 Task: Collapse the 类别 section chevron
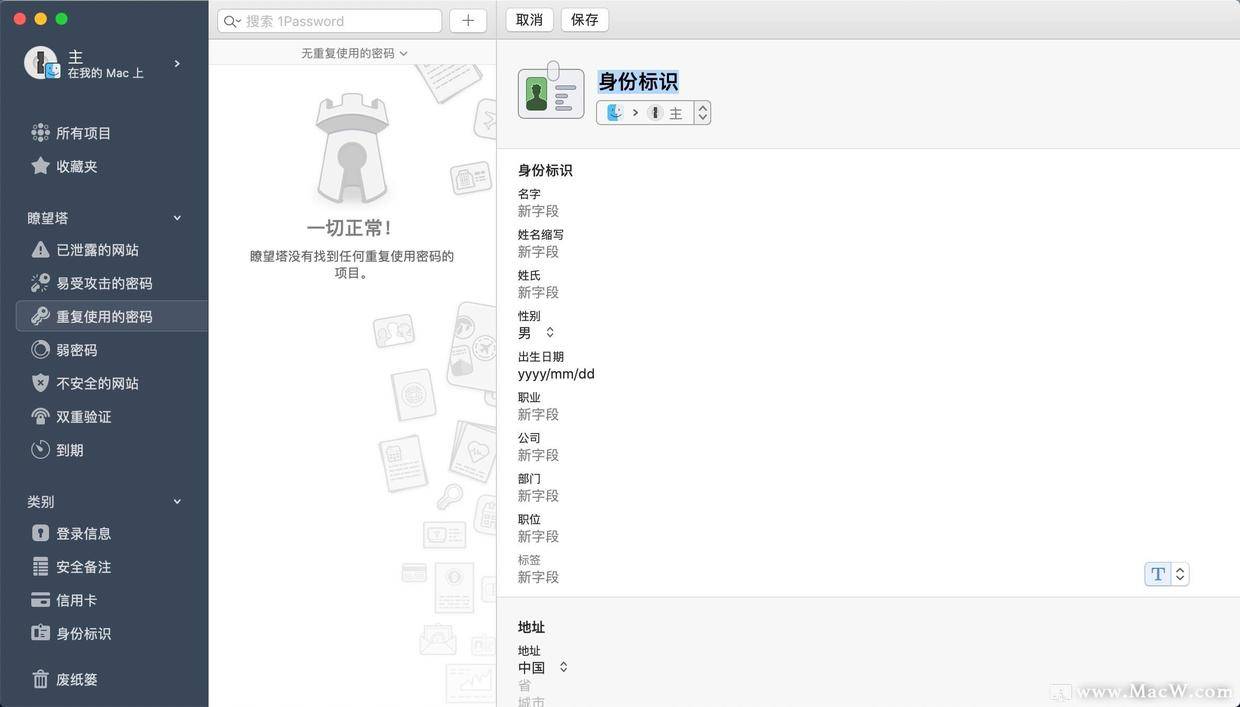click(x=178, y=502)
